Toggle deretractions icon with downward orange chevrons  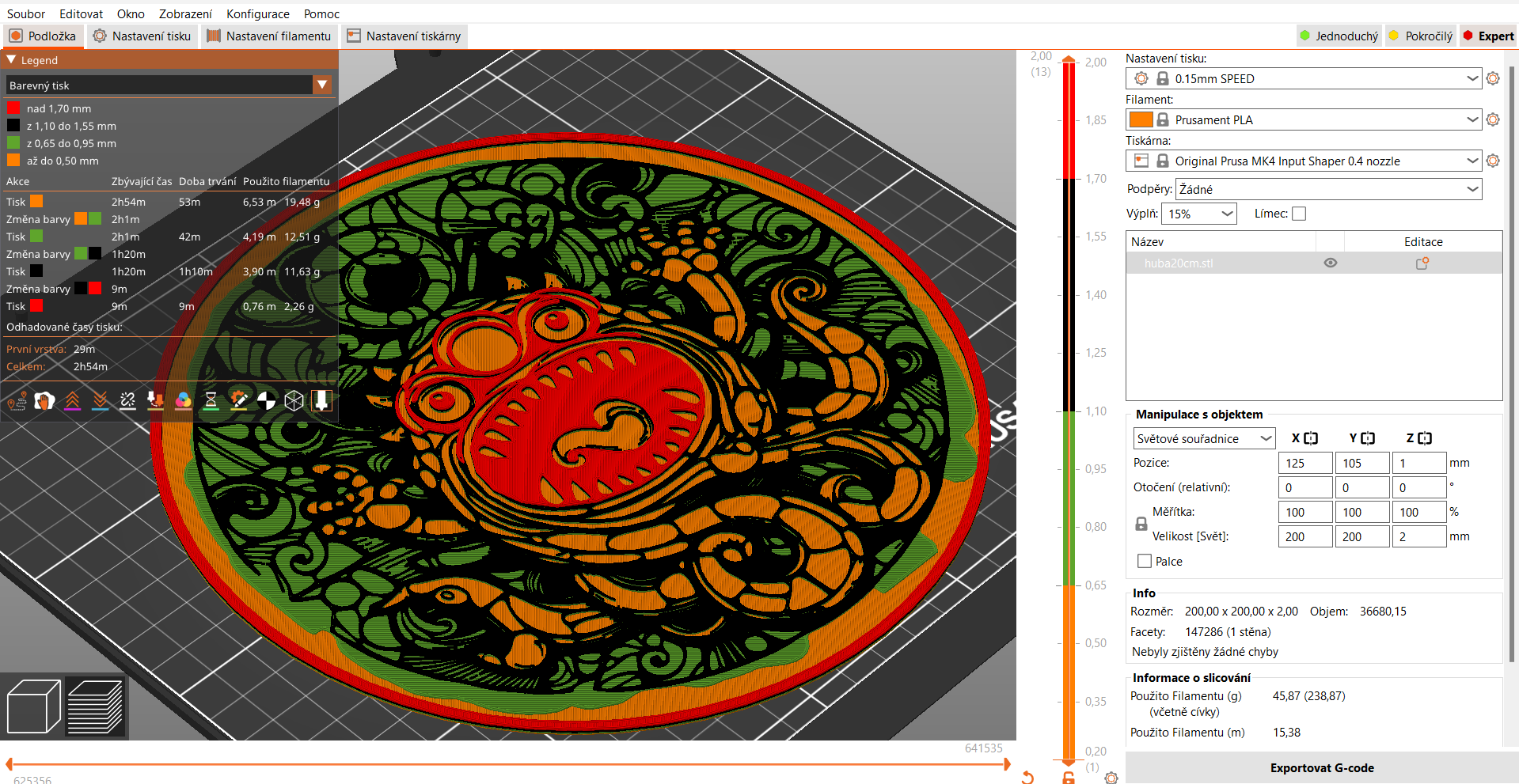pyautogui.click(x=101, y=401)
